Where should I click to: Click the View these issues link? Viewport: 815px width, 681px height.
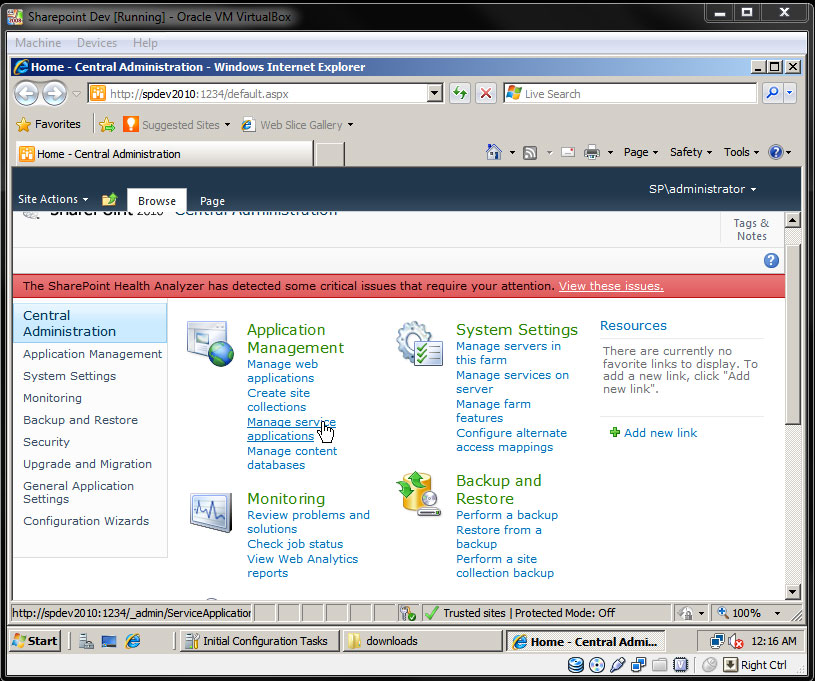pos(611,286)
